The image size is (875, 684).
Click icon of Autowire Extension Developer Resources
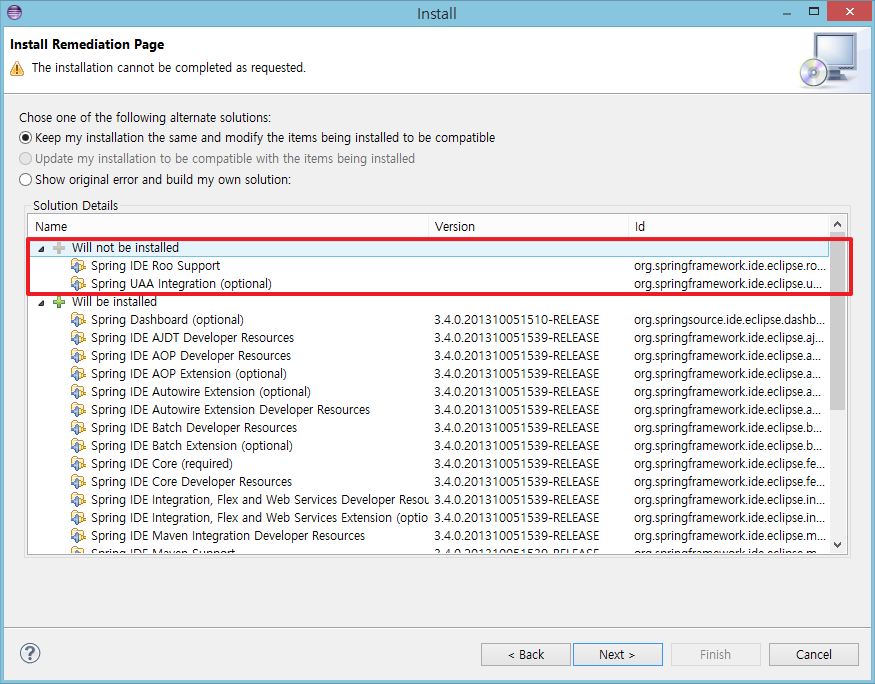point(78,410)
